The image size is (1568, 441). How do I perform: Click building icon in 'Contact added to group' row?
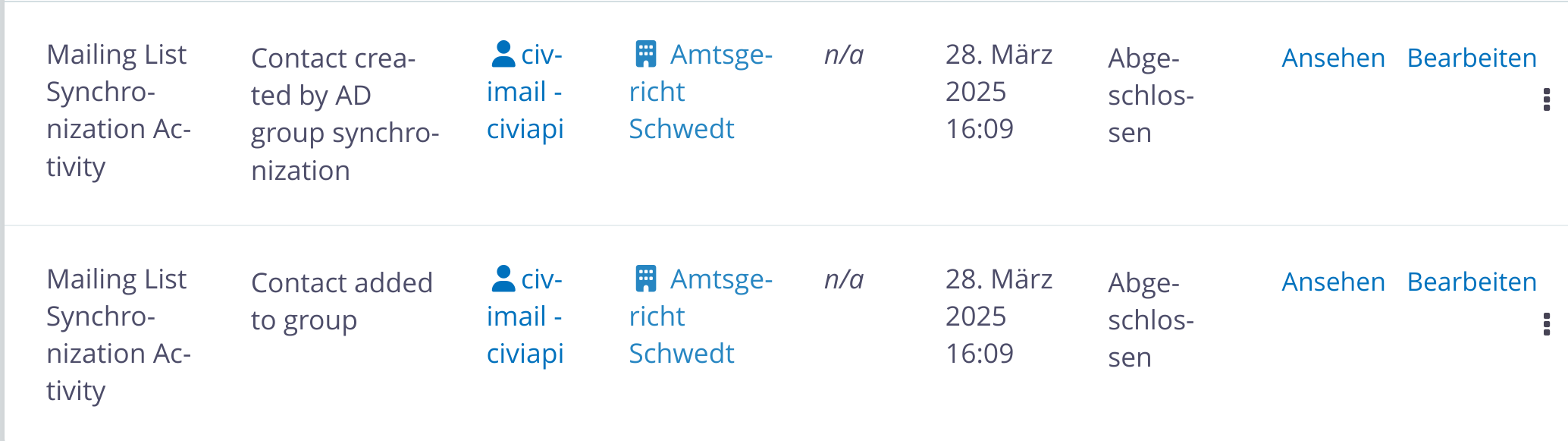coord(645,279)
